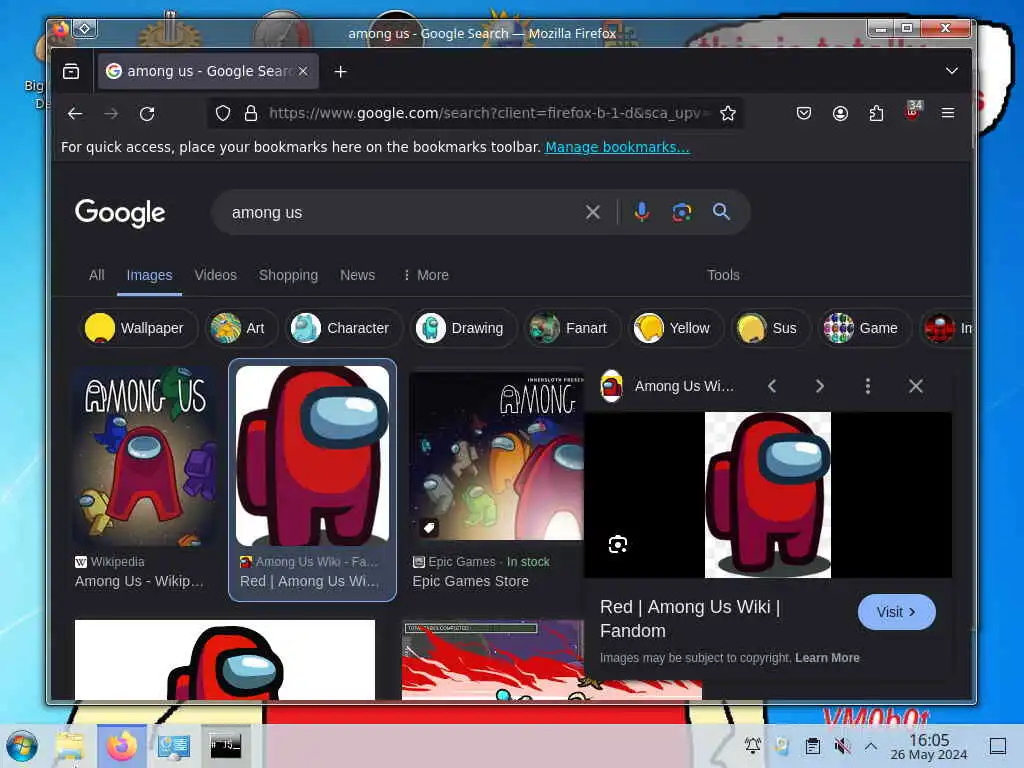Open file manager from the taskbar

click(x=70, y=746)
